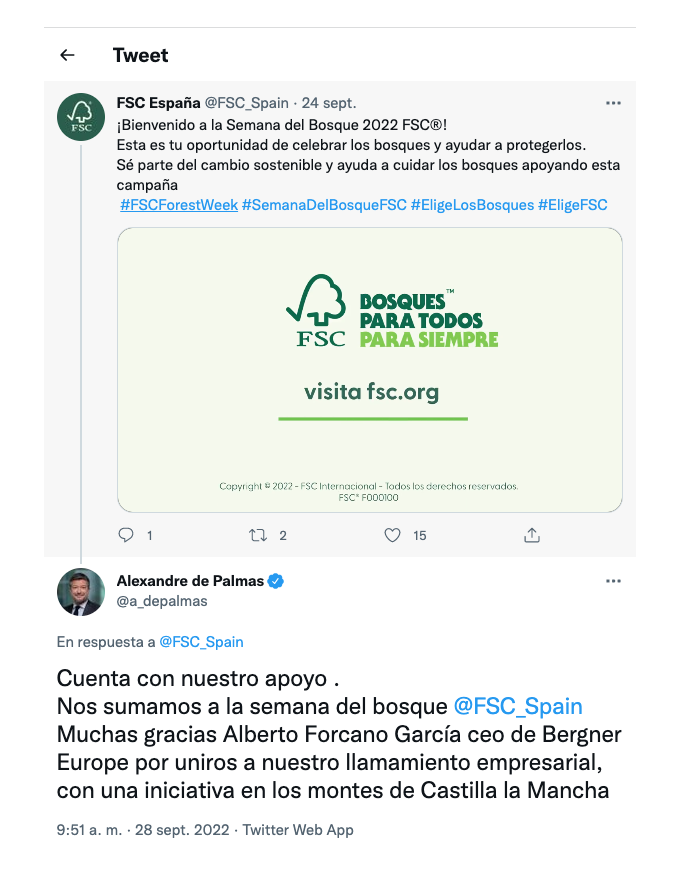Click the back arrow icon

pyautogui.click(x=68, y=55)
